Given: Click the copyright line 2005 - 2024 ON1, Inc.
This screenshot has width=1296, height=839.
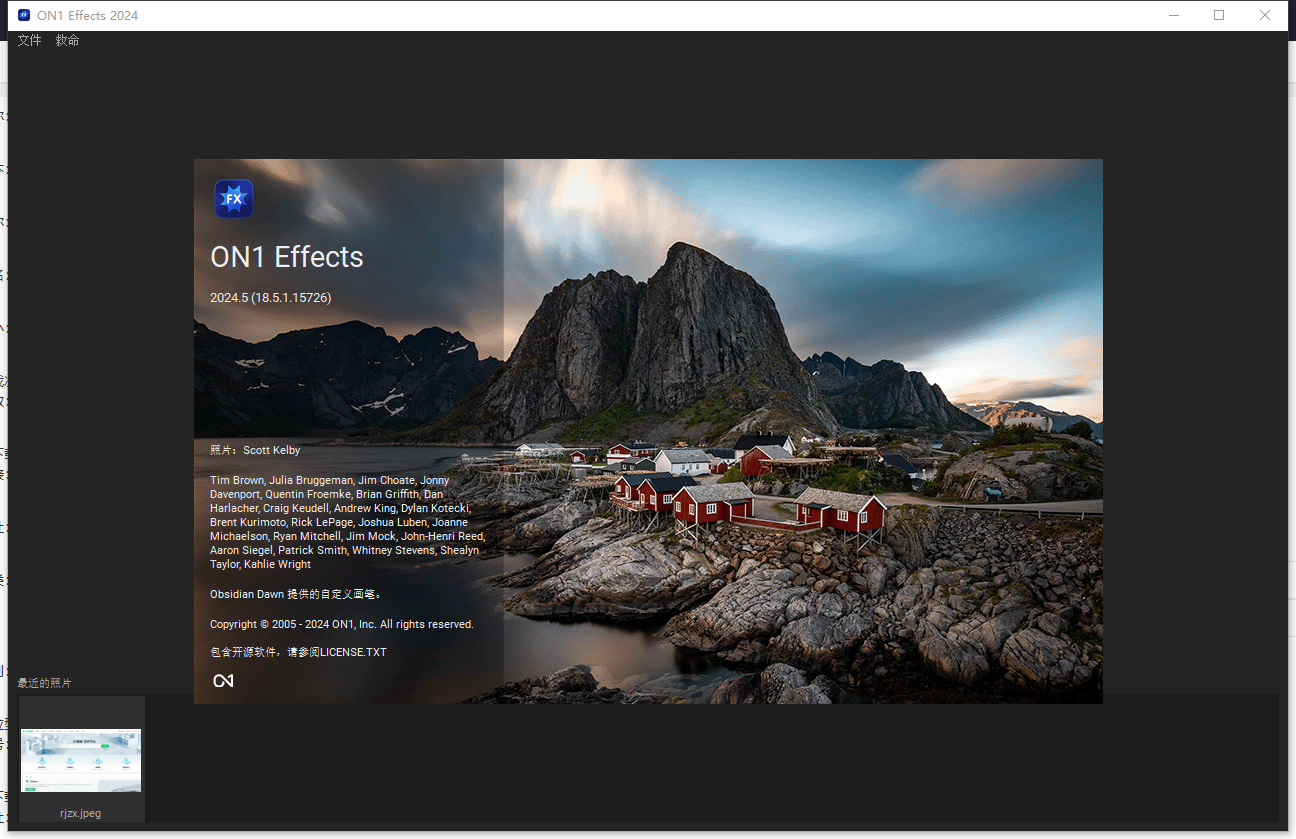Looking at the screenshot, I should coord(342,624).
